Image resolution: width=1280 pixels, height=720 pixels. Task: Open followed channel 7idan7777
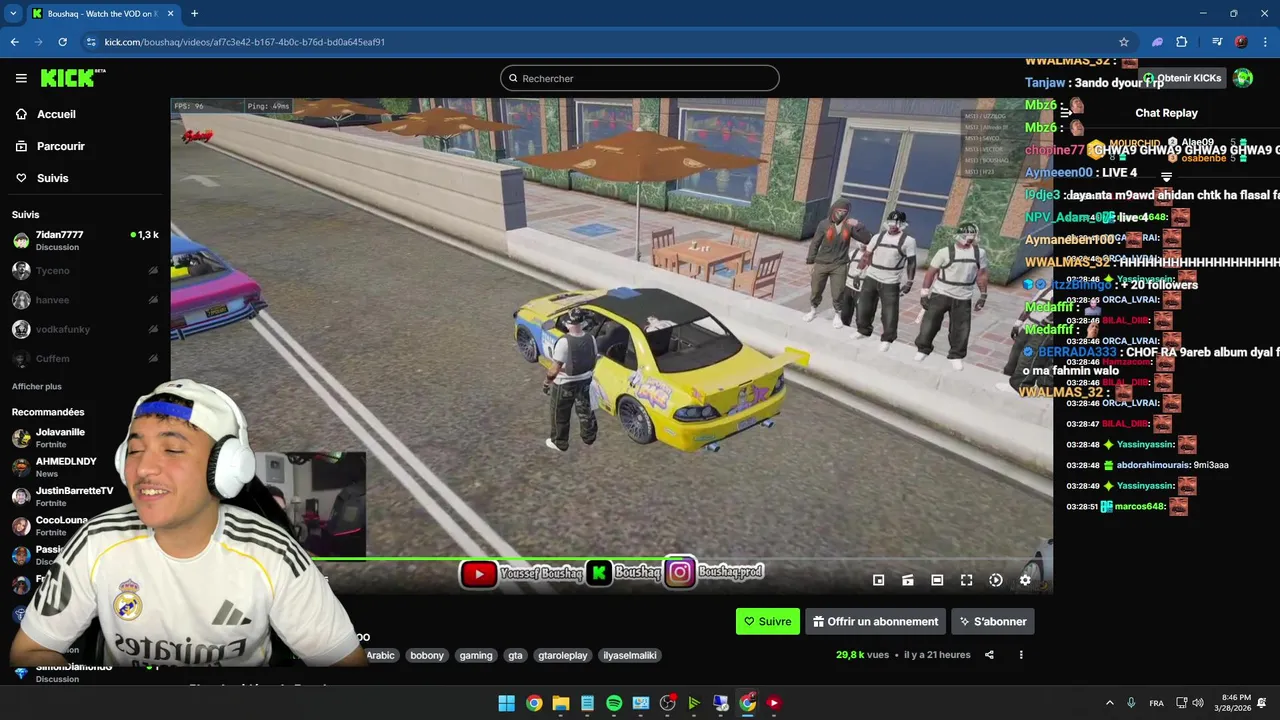tap(85, 240)
